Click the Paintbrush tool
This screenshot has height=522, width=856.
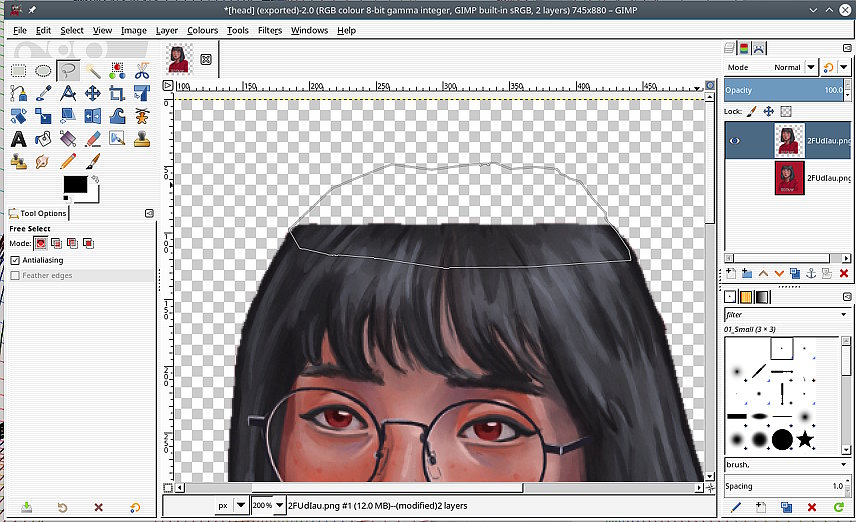[x=92, y=161]
